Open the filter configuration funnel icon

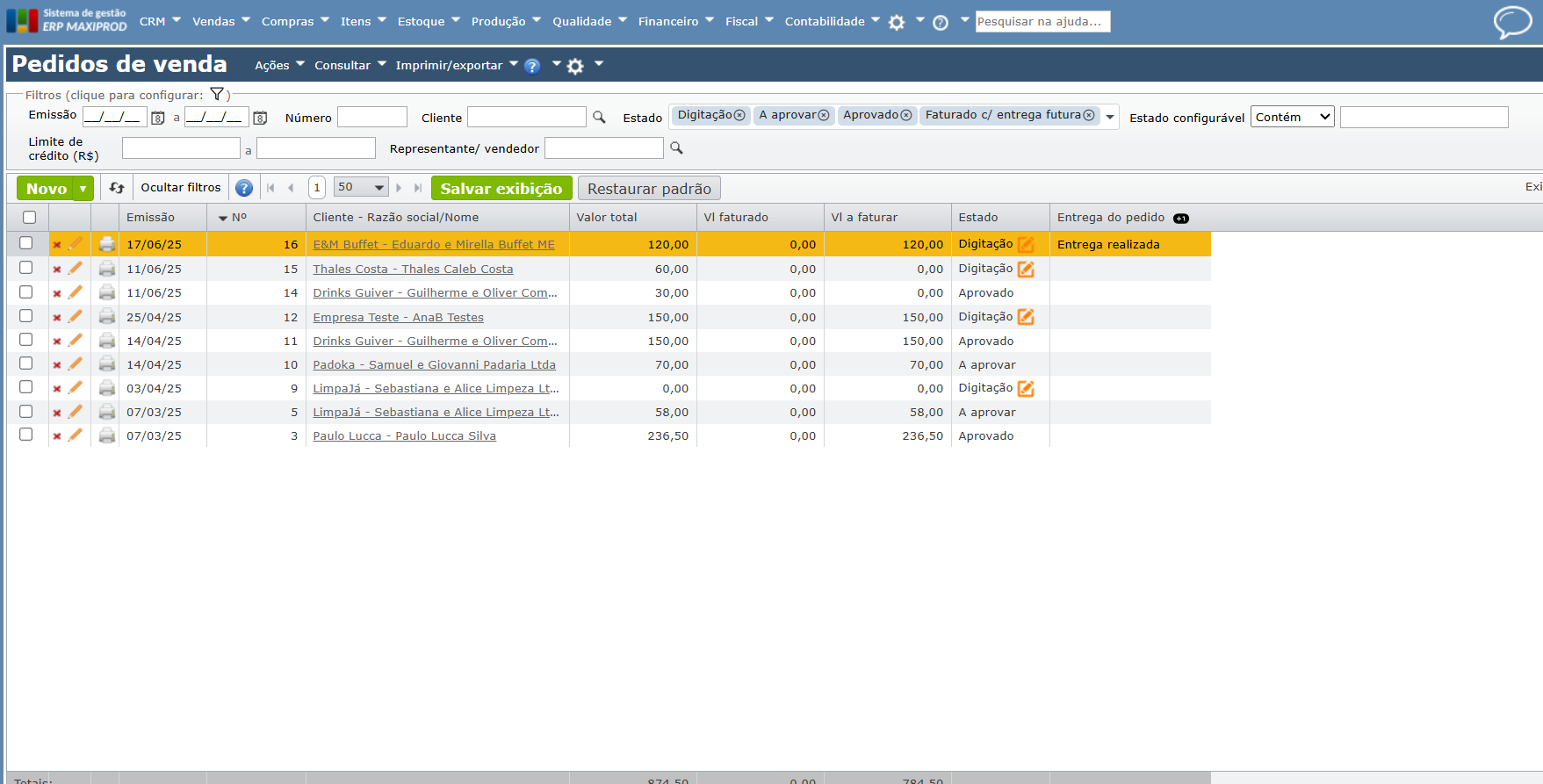pos(217,94)
